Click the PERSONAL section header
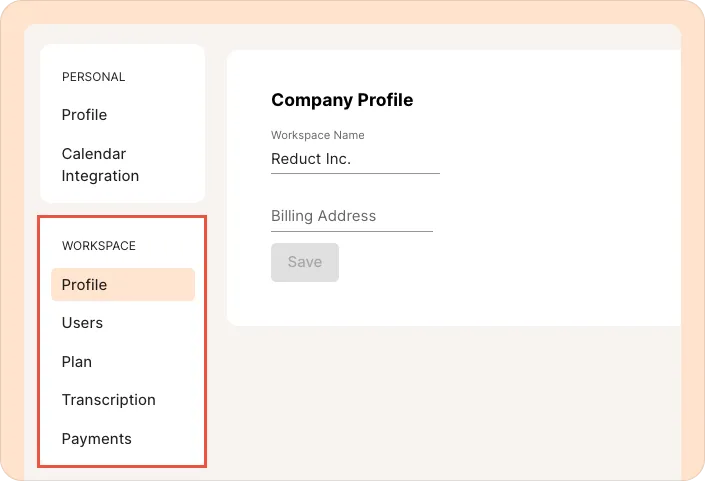 click(x=93, y=77)
